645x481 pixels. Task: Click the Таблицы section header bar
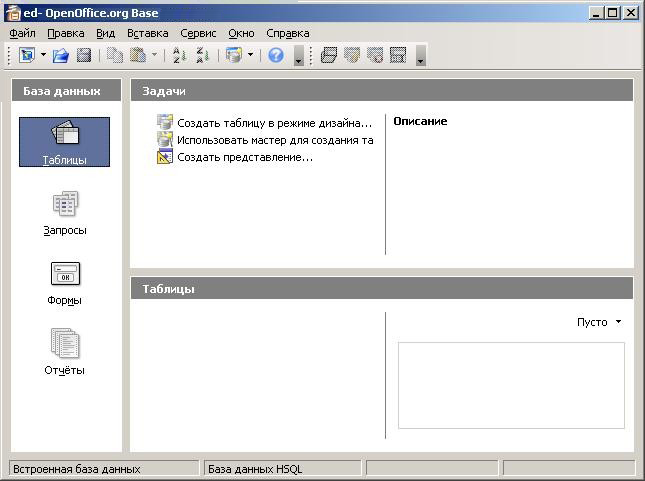[x=382, y=288]
